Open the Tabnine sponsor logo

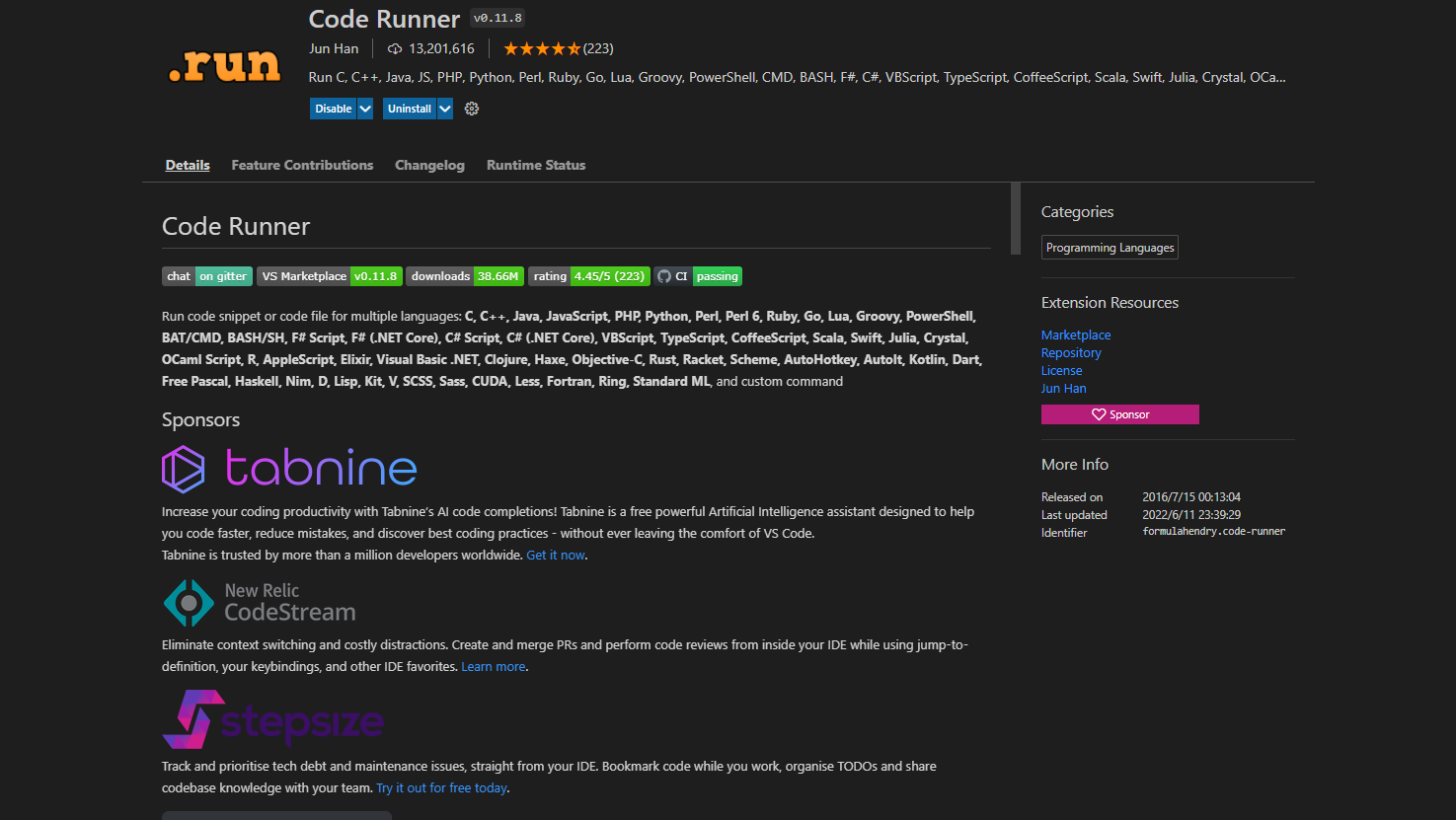(289, 469)
